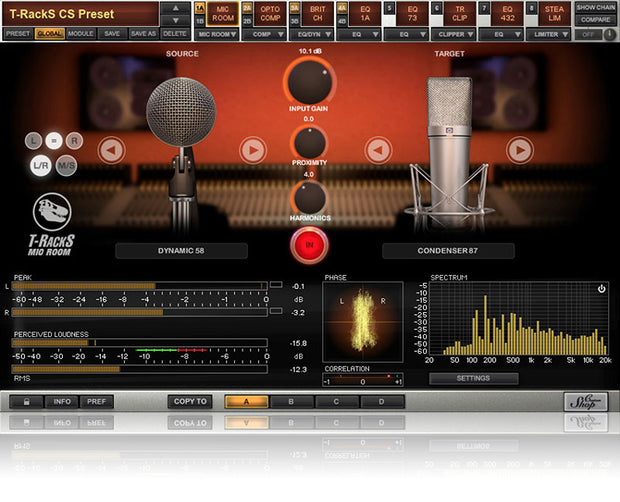Select next target microphone arrow

click(520, 150)
